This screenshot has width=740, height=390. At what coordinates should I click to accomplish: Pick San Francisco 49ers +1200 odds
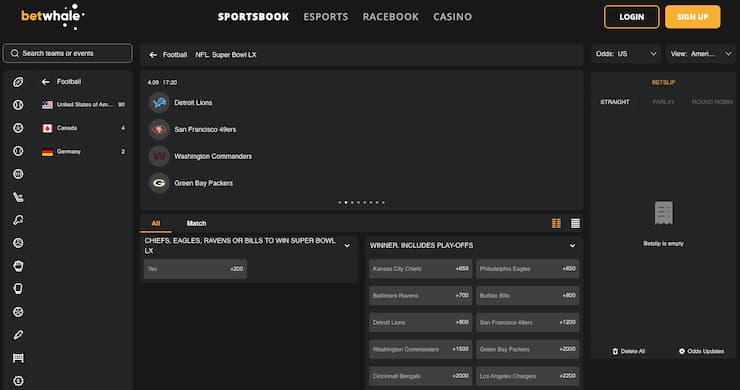point(528,322)
